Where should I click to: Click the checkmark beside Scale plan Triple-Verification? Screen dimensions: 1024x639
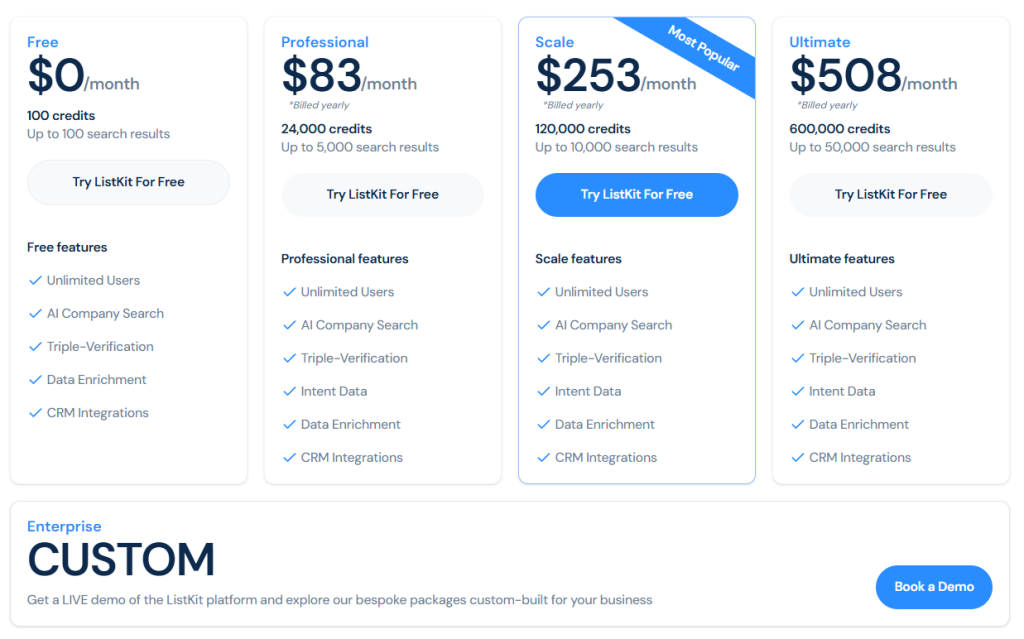[543, 359]
